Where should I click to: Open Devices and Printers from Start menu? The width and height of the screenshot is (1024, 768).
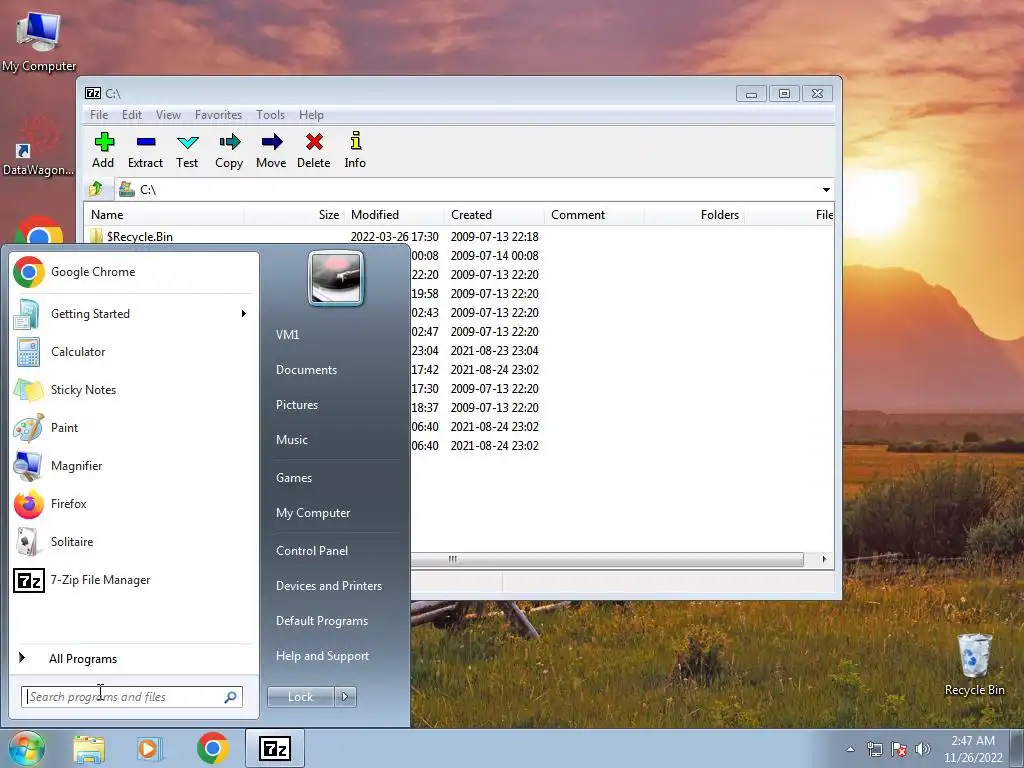[329, 586]
